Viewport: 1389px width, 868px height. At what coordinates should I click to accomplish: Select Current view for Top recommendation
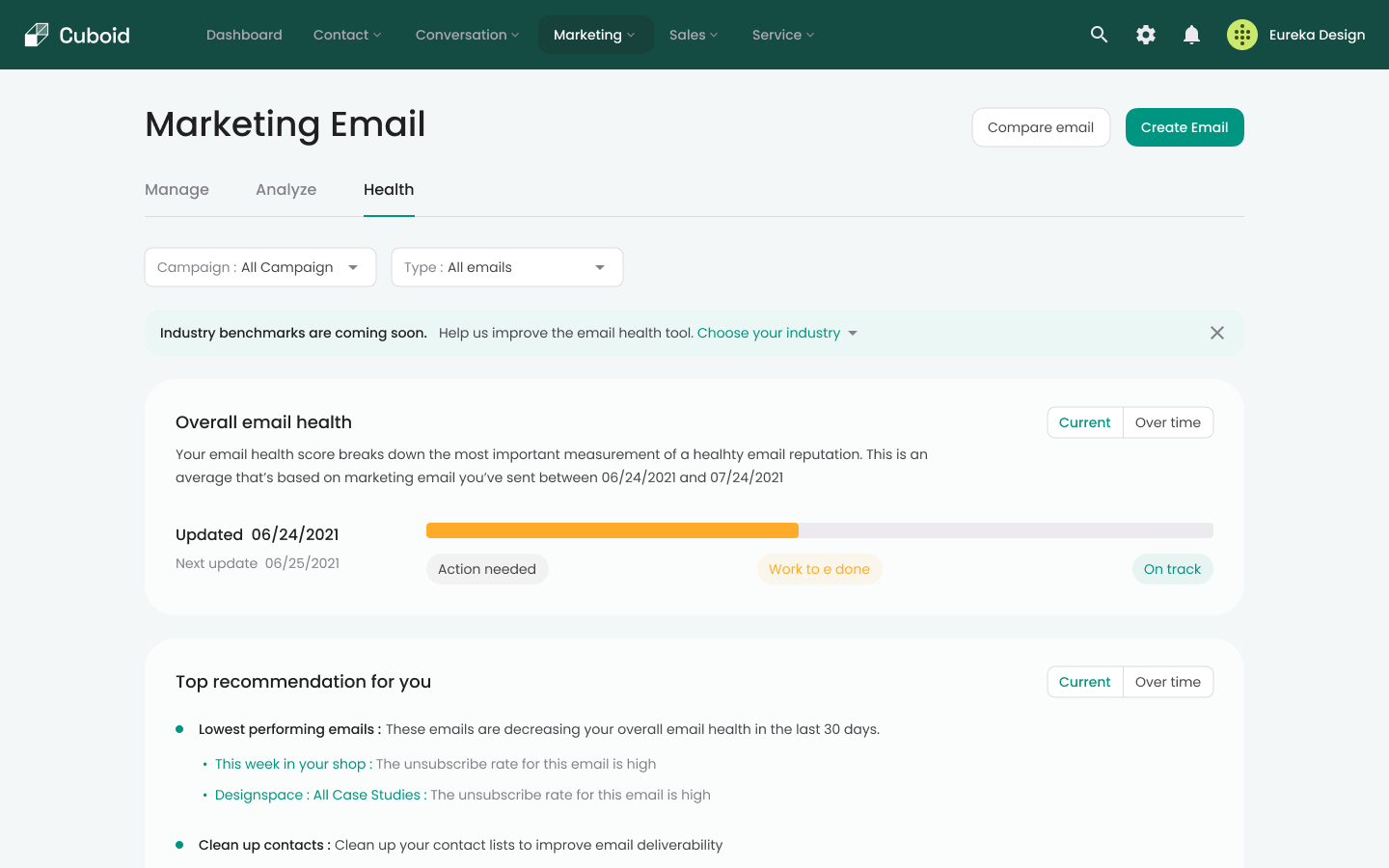pos(1084,681)
